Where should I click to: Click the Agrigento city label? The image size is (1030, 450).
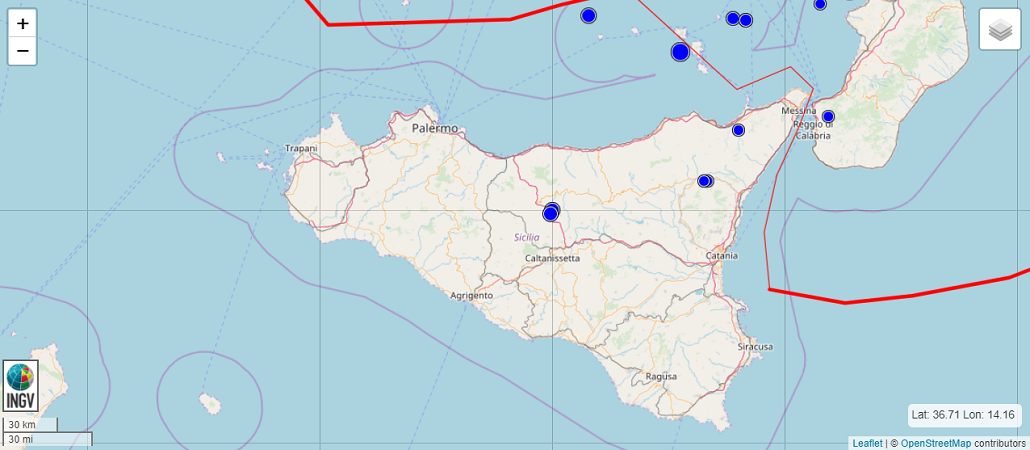click(471, 295)
